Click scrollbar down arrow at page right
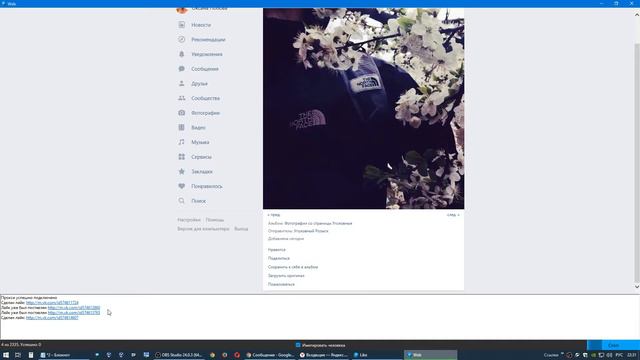The height and width of the screenshot is (360, 640). coord(637,287)
